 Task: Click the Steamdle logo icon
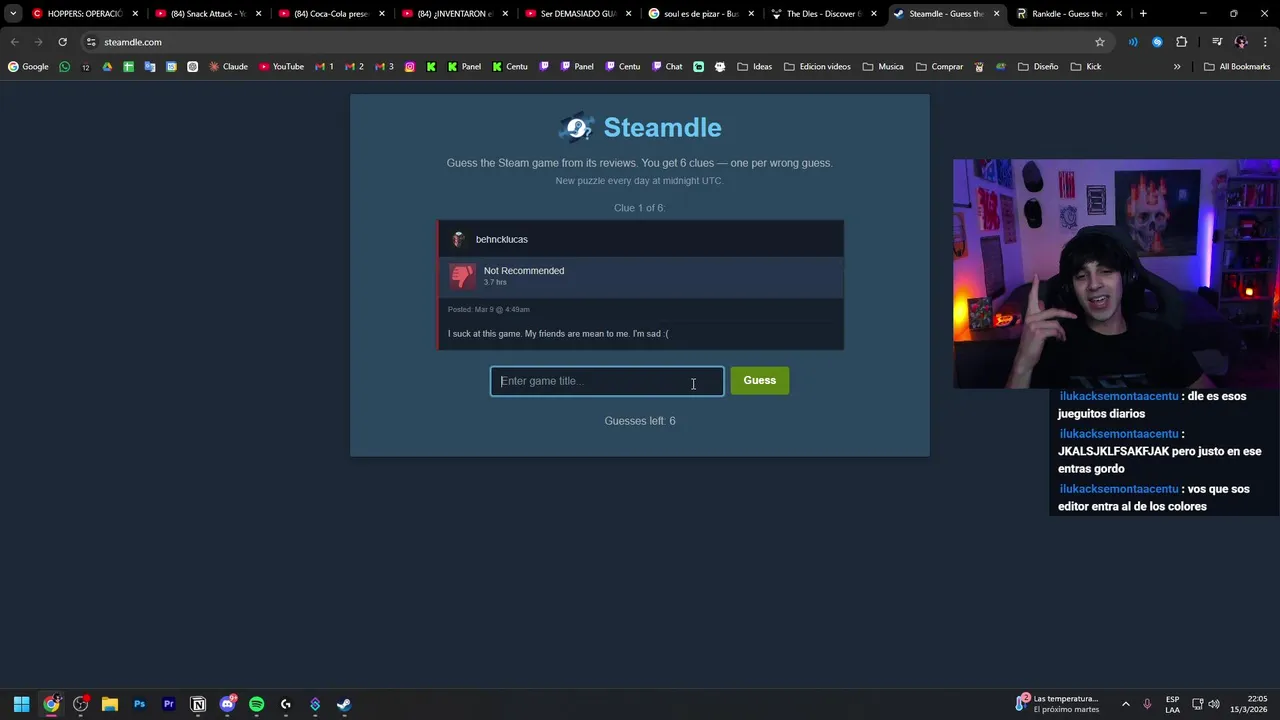point(577,127)
